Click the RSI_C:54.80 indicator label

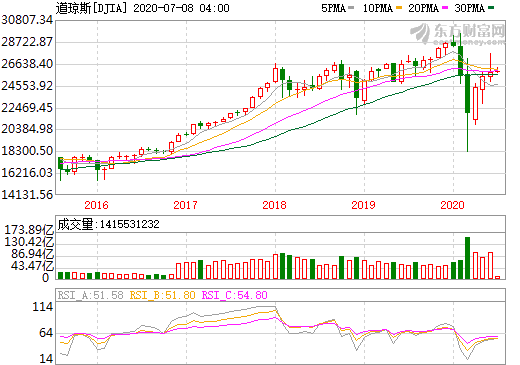235,295
